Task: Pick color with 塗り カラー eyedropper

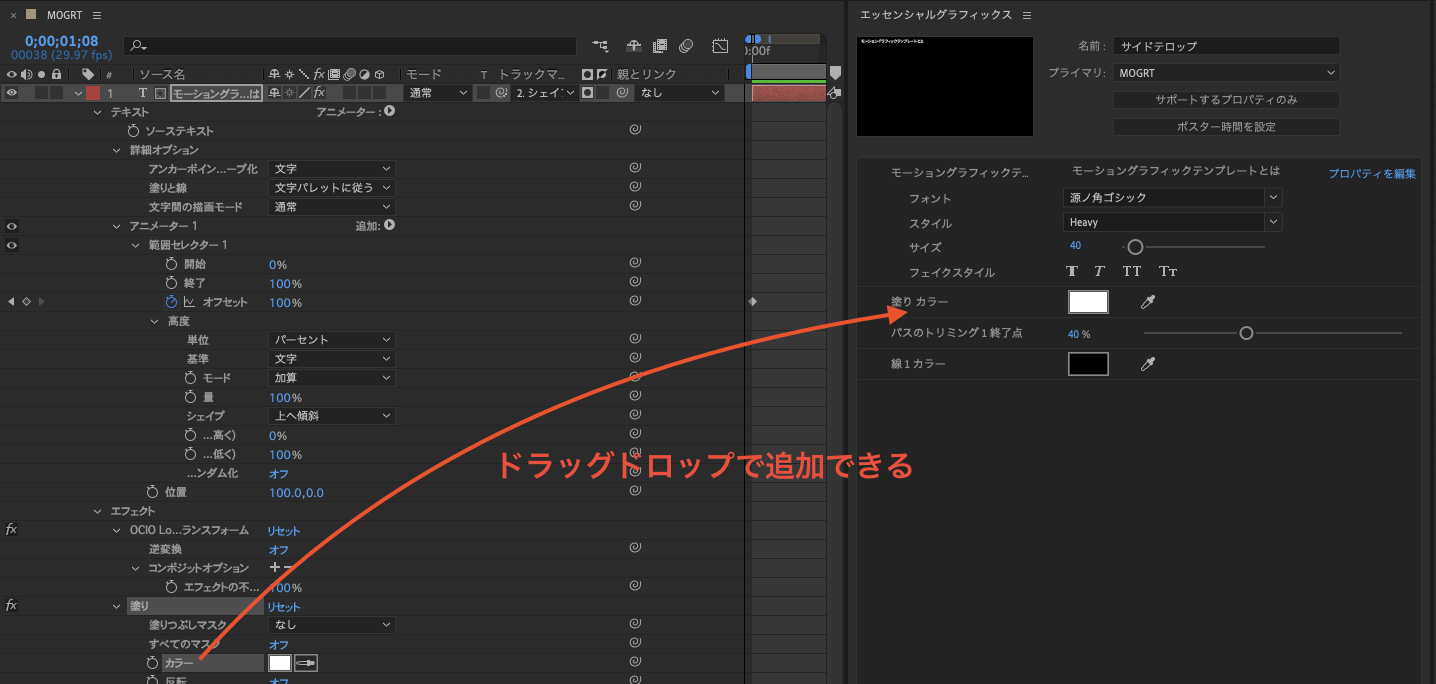Action: coord(1148,302)
